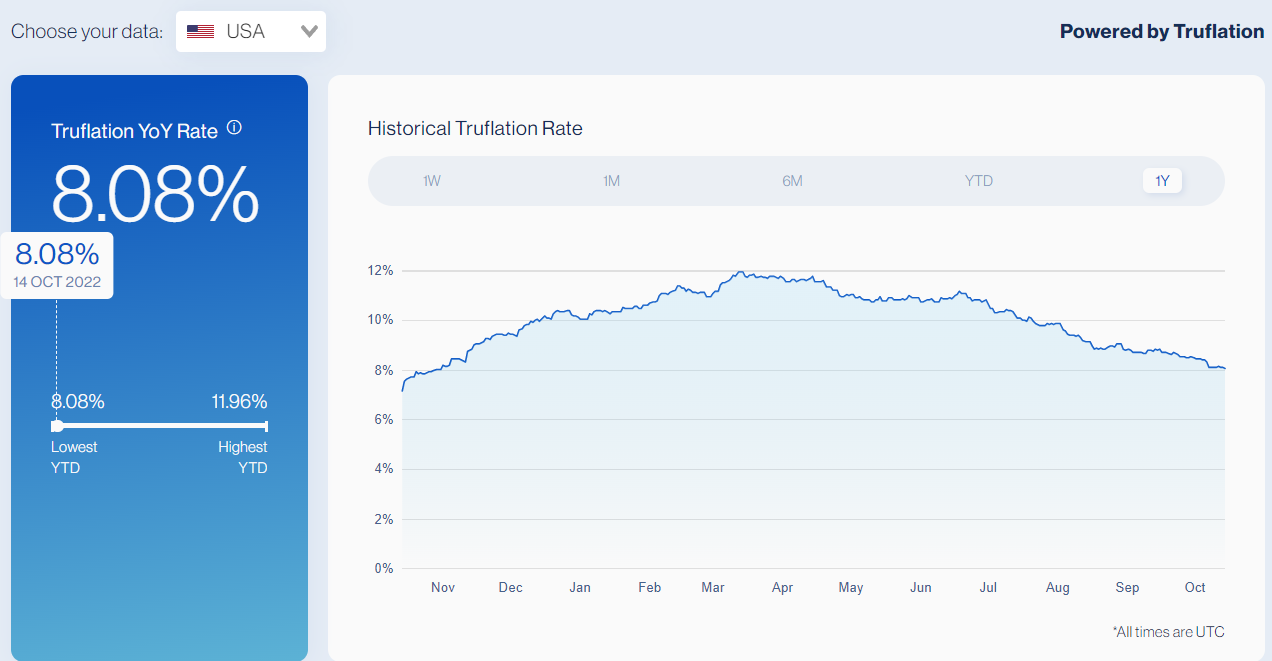
Task: Click the Dec x-axis label
Action: pyautogui.click(x=511, y=587)
